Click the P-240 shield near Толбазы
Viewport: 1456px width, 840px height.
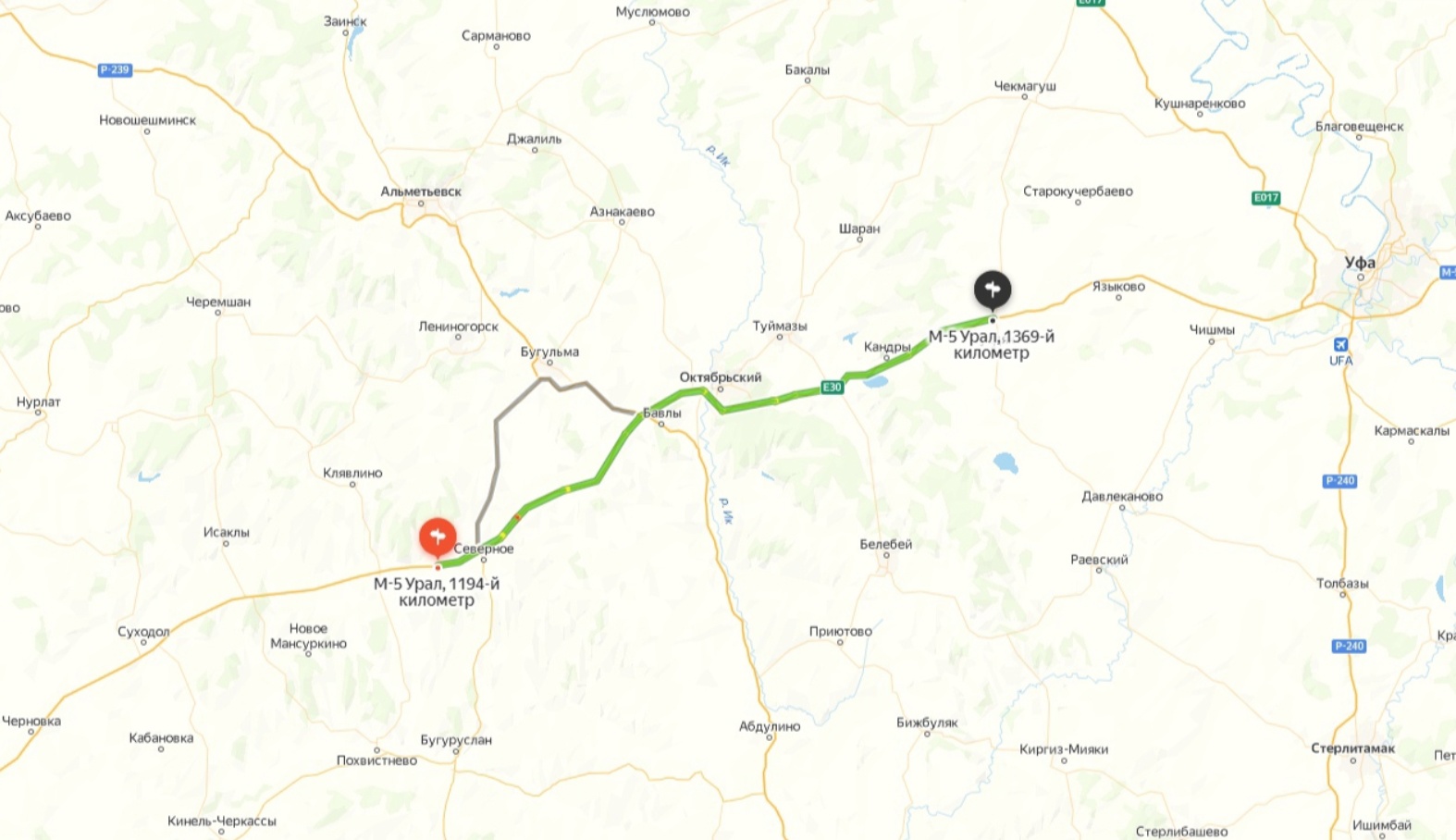[x=1349, y=646]
